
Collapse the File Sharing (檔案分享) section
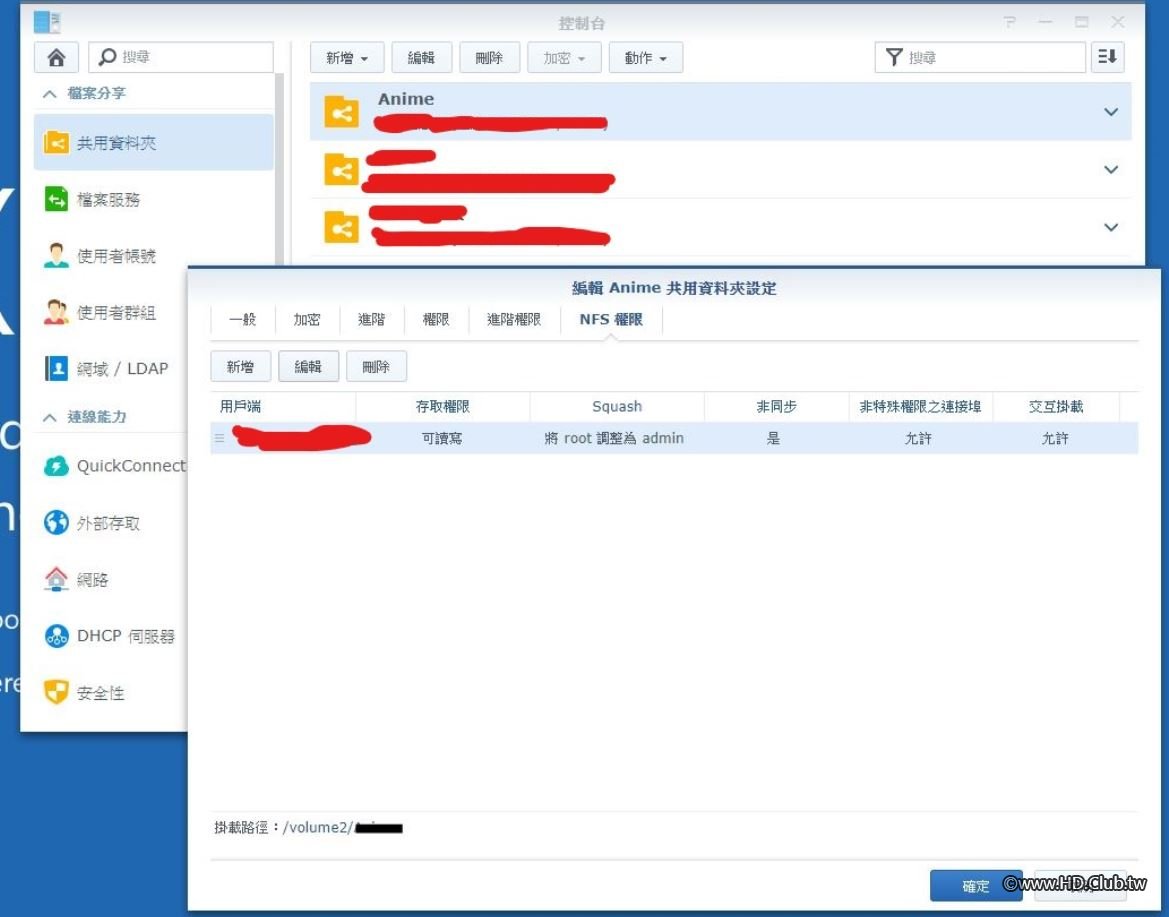pyautogui.click(x=50, y=94)
